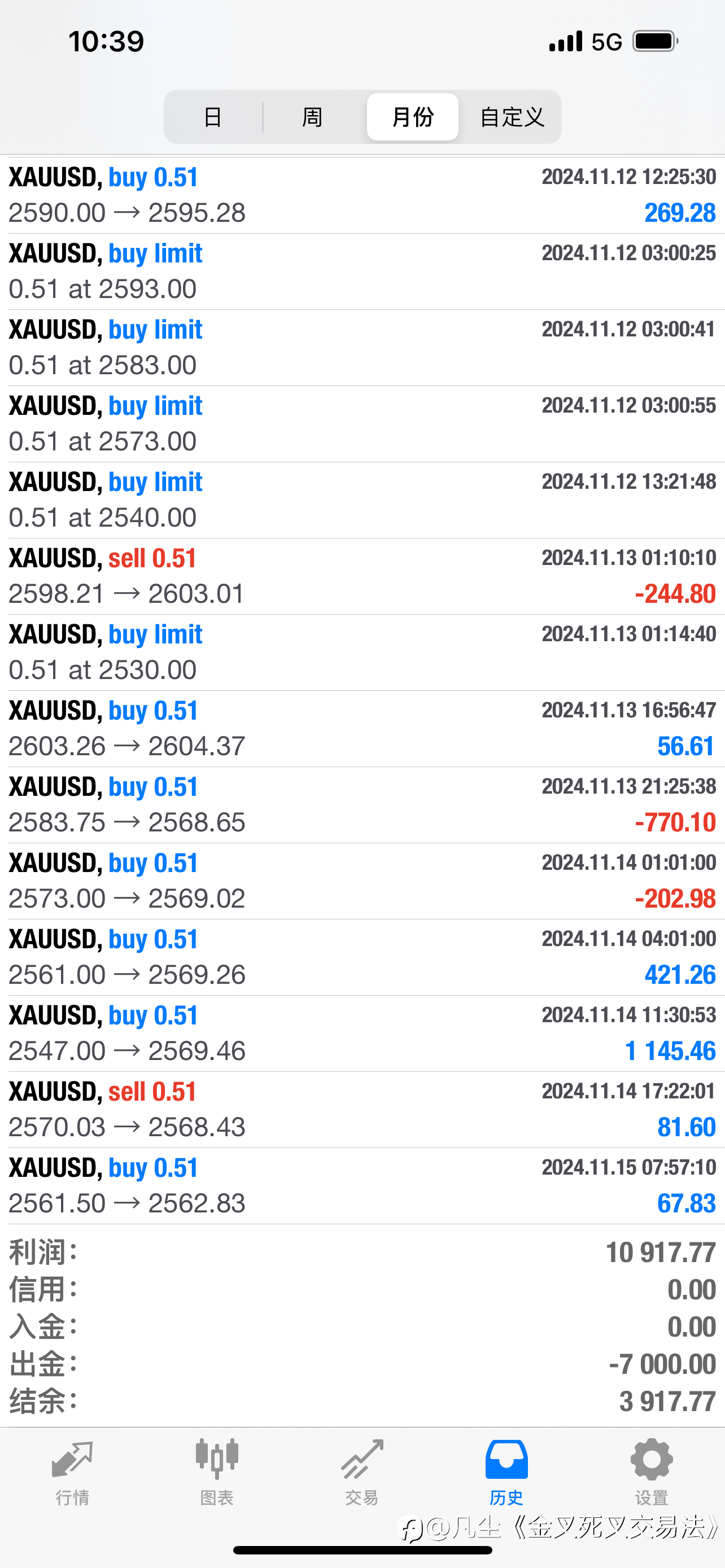725x1568 pixels.
Task: Select the 月份 month tab
Action: [x=413, y=117]
